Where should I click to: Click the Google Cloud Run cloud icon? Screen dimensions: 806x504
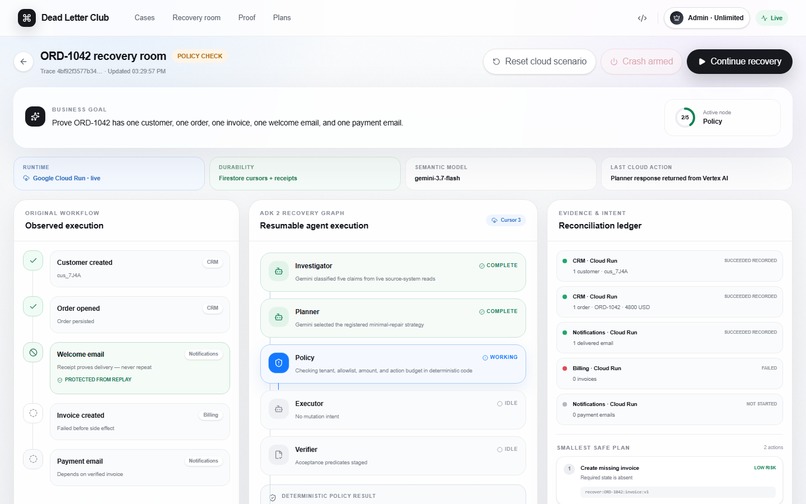click(x=26, y=178)
